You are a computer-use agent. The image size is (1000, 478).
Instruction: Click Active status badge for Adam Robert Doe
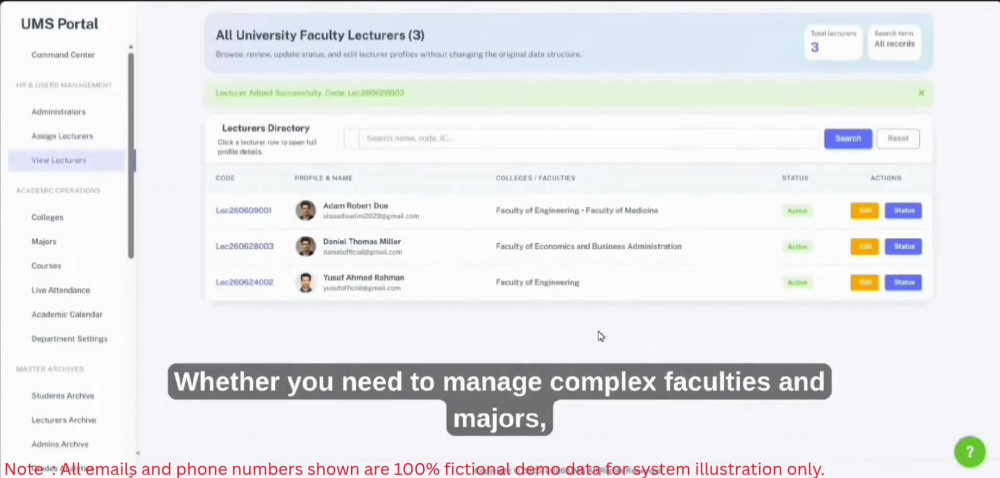[797, 210]
